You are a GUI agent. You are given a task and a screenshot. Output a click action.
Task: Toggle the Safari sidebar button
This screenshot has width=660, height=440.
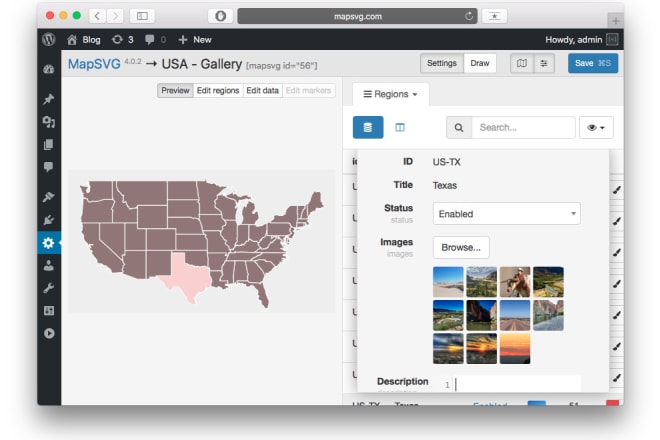tap(142, 16)
